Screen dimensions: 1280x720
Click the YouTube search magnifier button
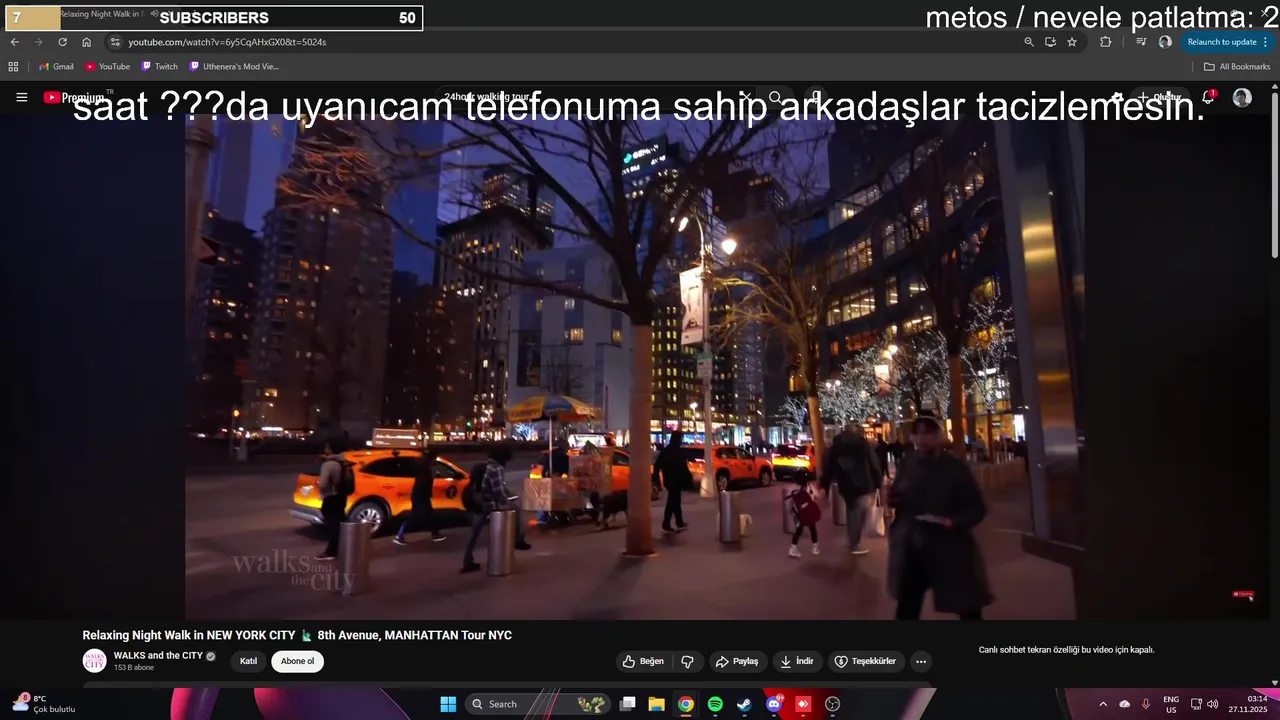click(776, 97)
